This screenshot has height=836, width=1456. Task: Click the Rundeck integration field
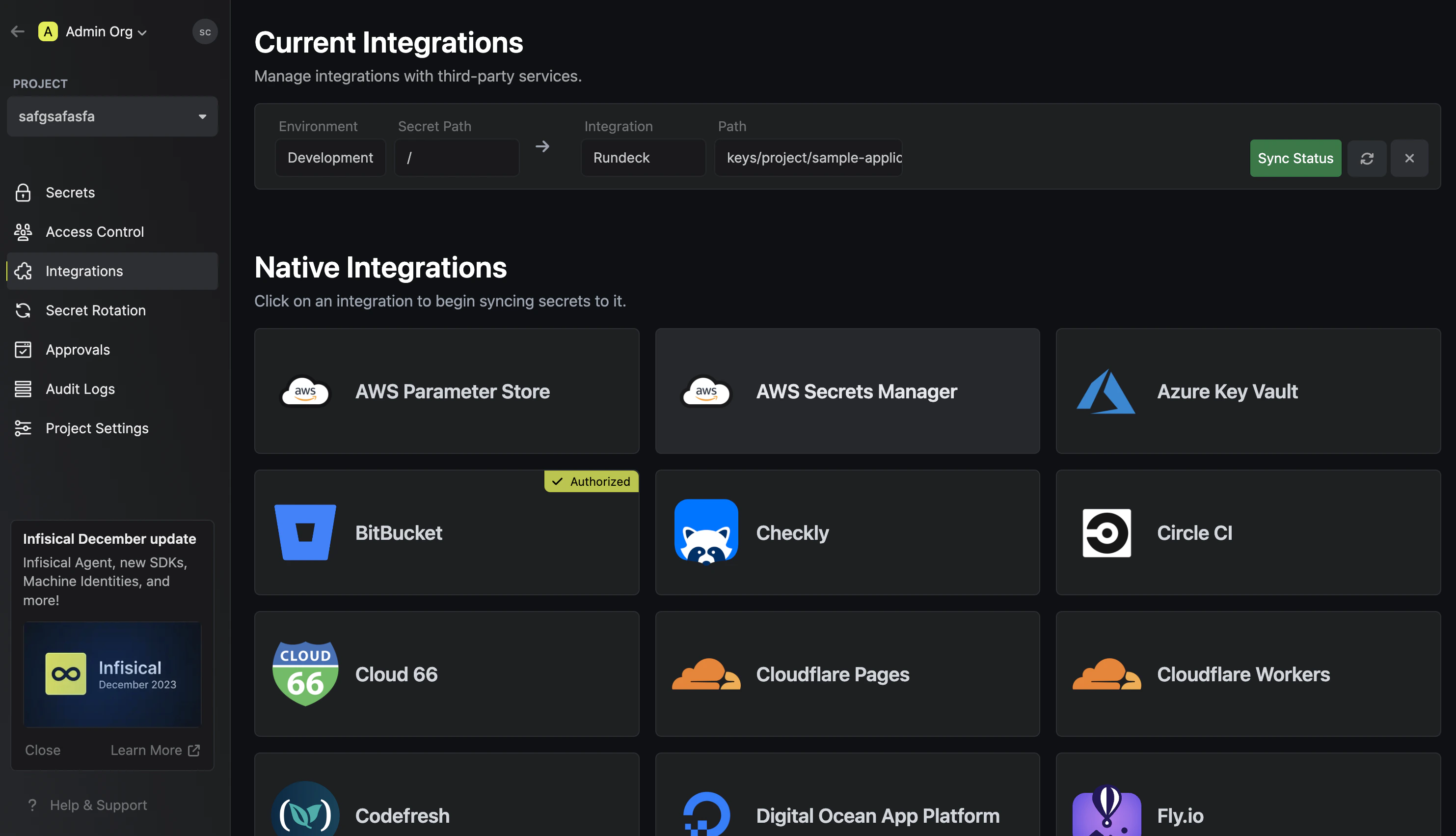coord(643,157)
